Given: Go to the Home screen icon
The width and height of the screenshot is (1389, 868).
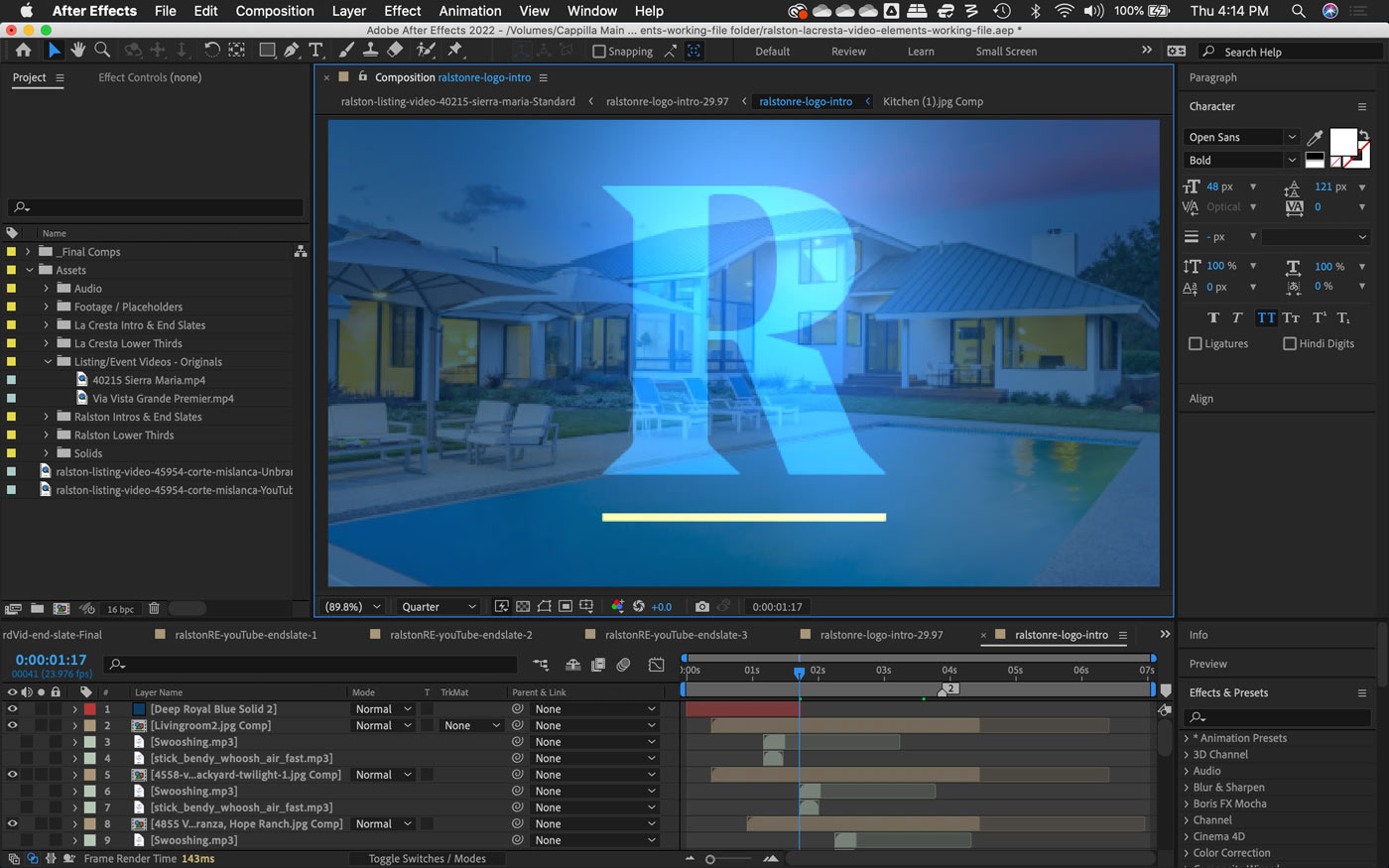Looking at the screenshot, I should tap(23, 50).
